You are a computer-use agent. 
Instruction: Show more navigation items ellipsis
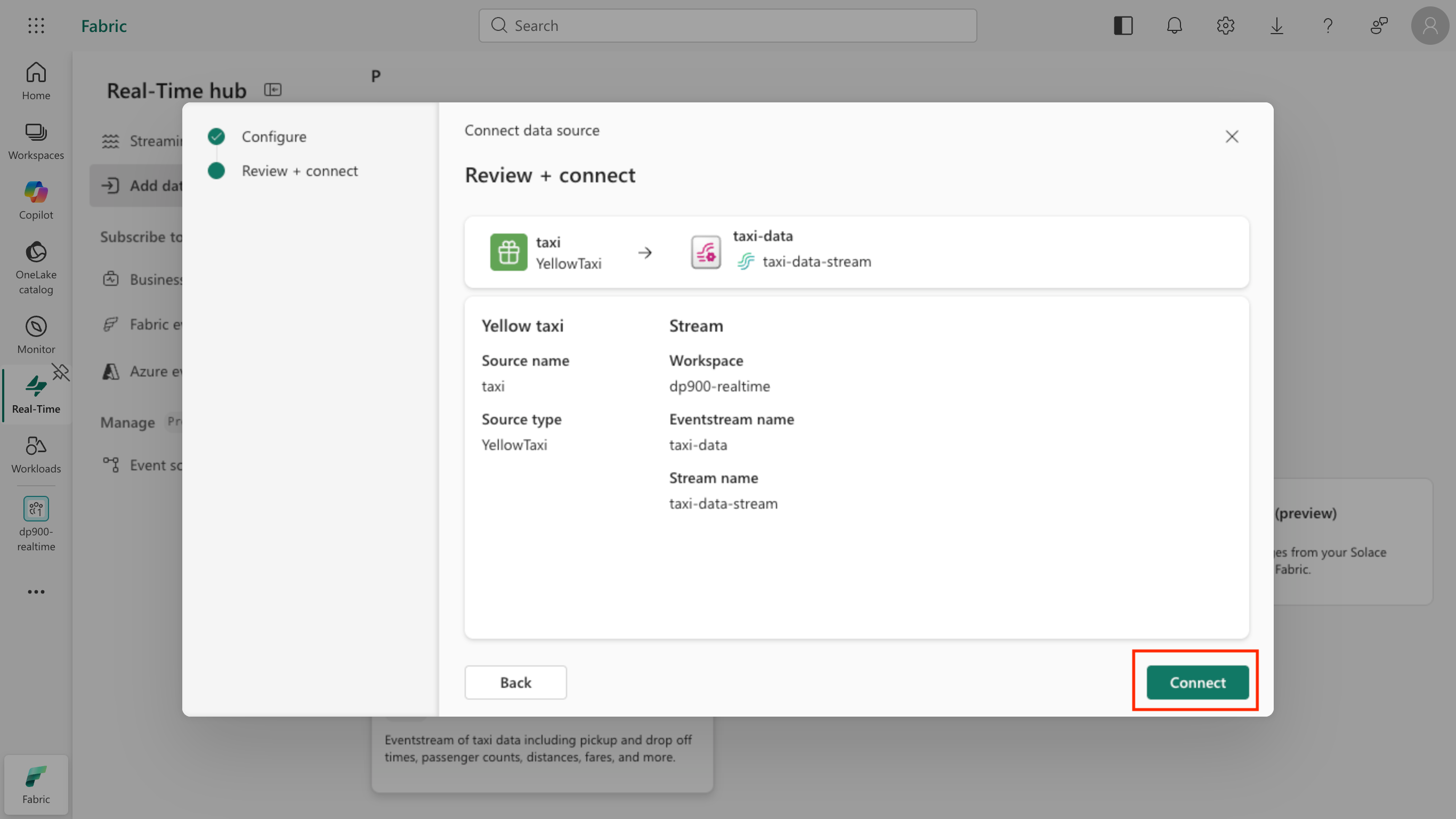(36, 592)
